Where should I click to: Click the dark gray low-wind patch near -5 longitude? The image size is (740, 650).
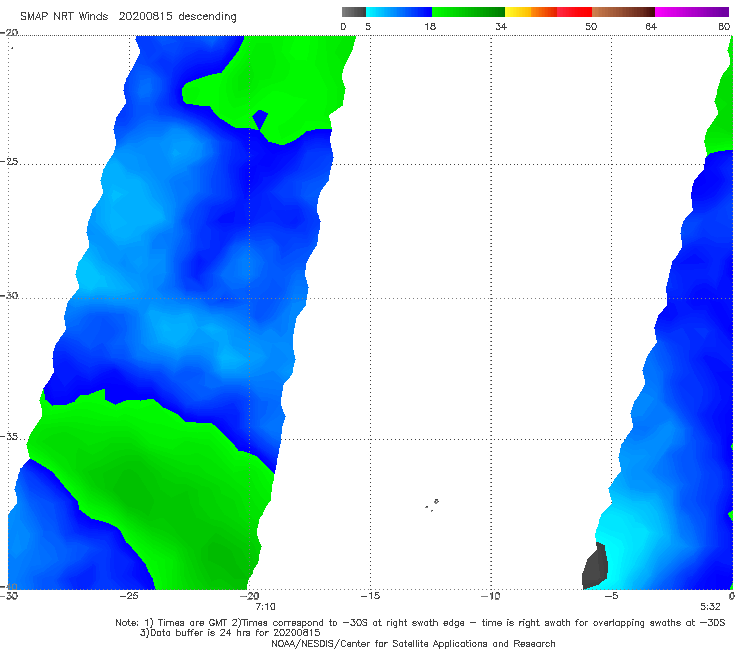[x=595, y=566]
